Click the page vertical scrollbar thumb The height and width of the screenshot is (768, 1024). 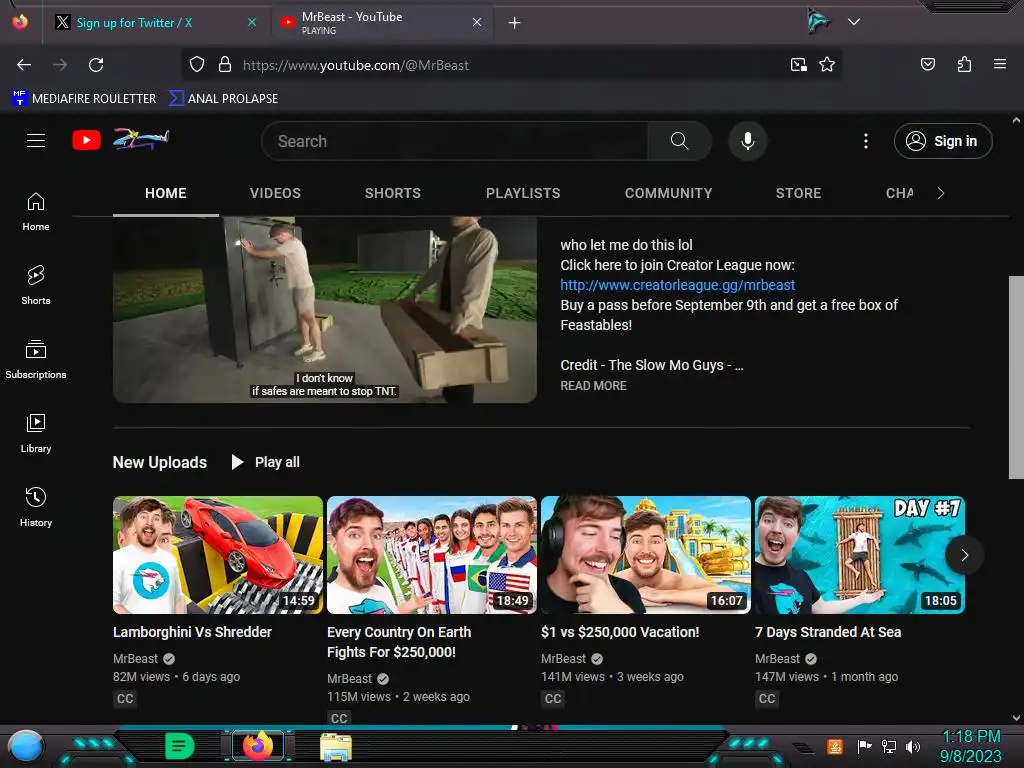coord(1016,377)
